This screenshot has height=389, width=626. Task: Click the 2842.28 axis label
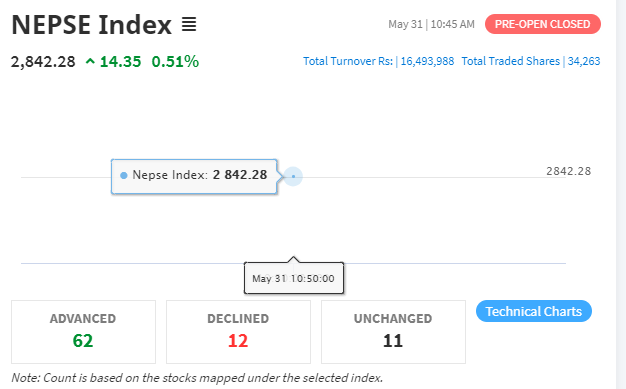[x=569, y=171]
